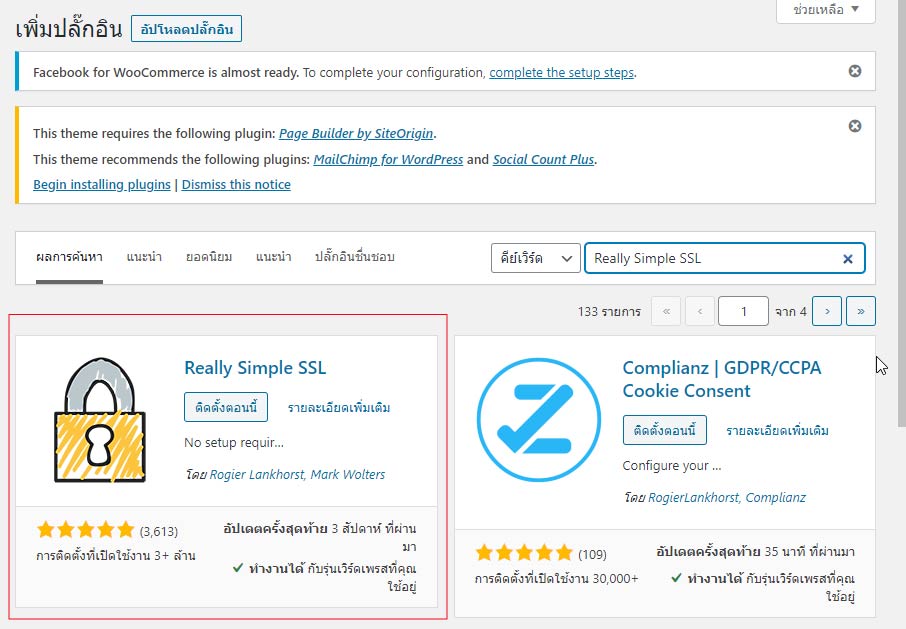Close the theme required plugins notice icon
Image resolution: width=906 pixels, height=629 pixels.
pyautogui.click(x=855, y=126)
